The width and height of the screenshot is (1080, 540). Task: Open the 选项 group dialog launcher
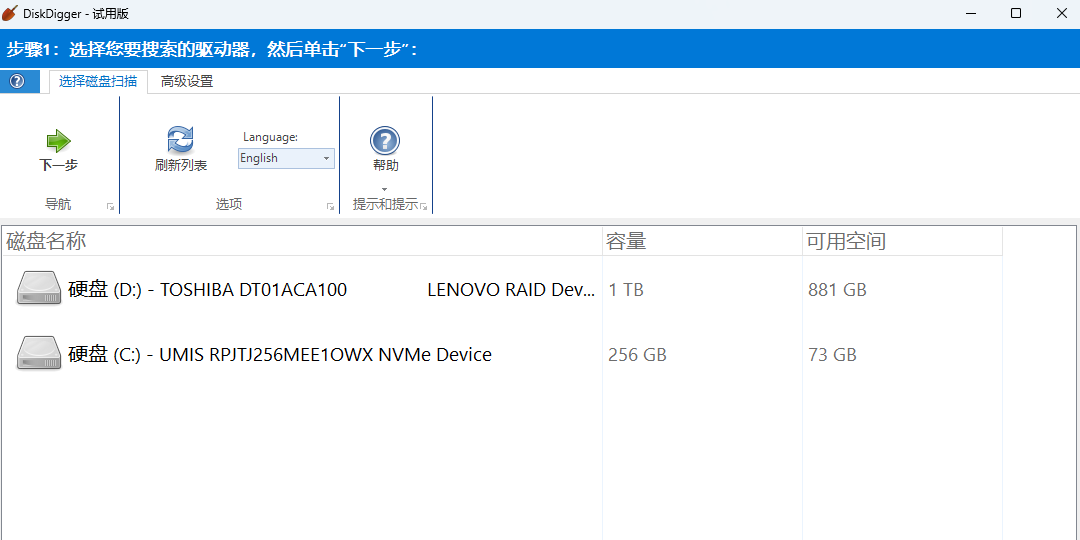[330, 207]
